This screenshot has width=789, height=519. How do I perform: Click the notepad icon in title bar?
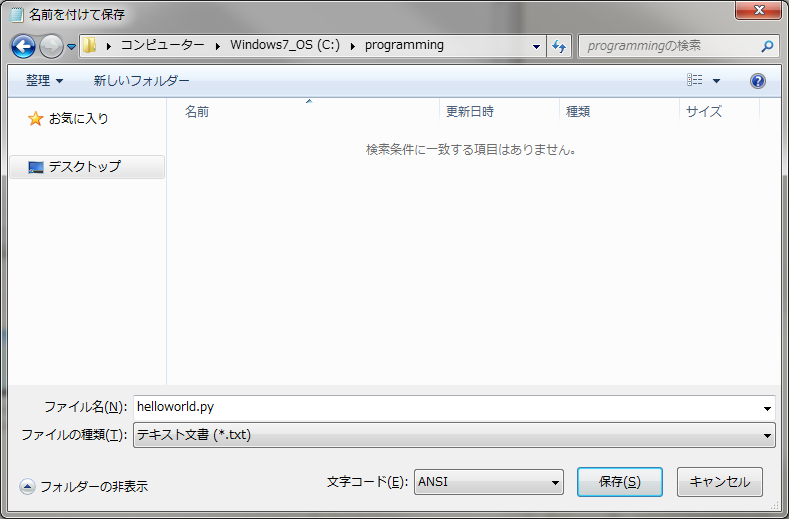[17, 14]
